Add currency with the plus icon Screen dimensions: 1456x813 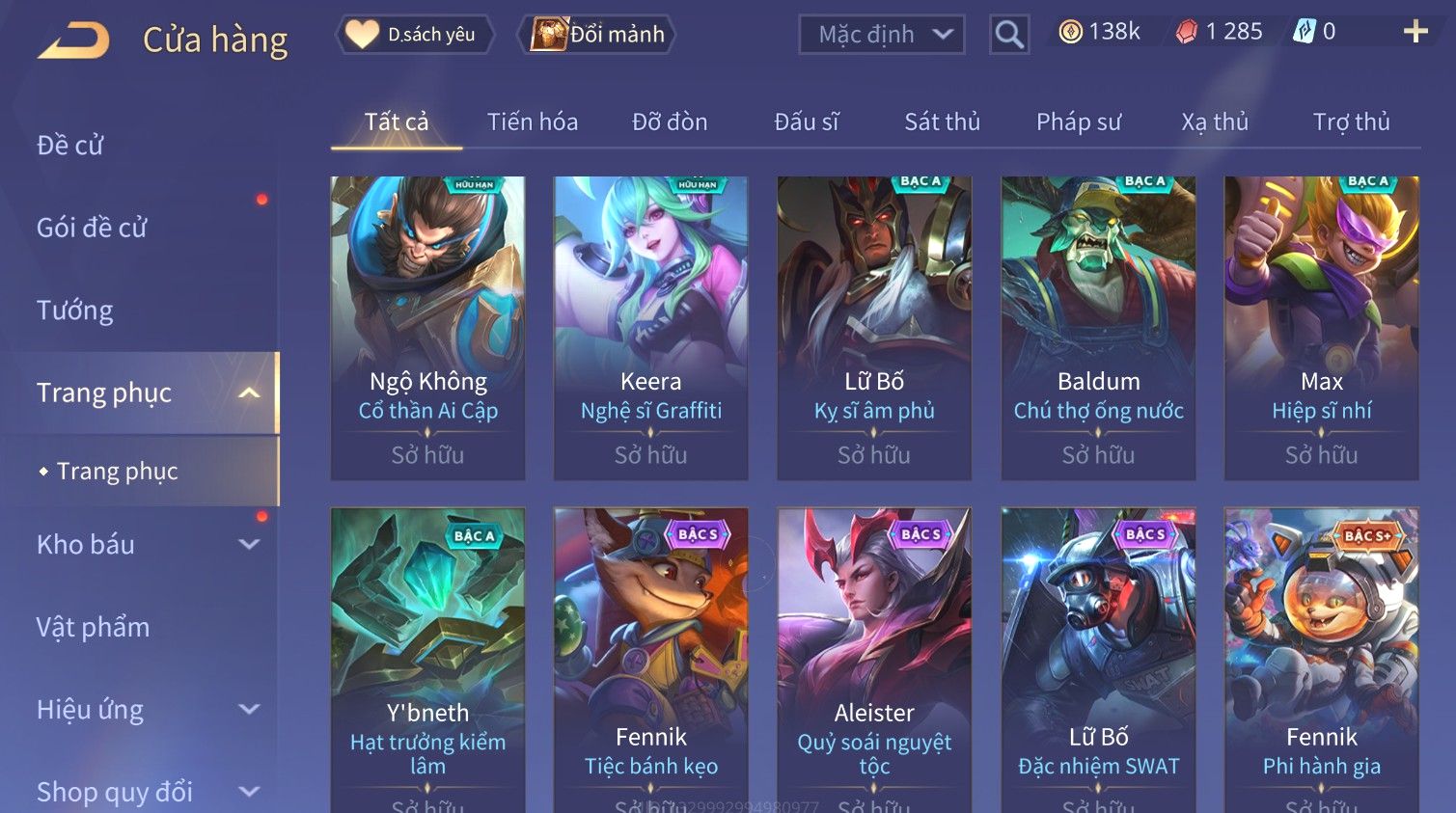click(1415, 32)
